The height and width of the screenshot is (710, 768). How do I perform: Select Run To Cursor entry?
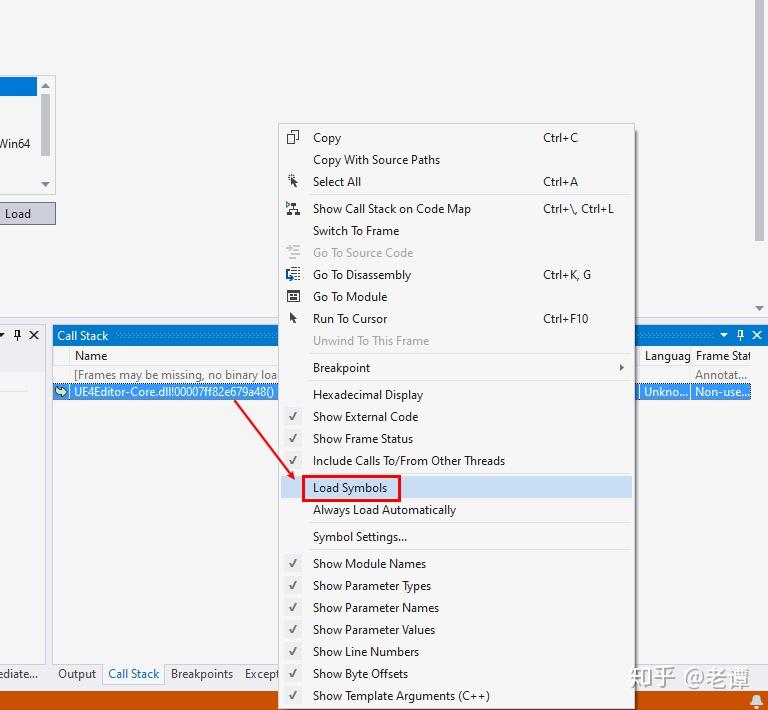tap(456, 319)
